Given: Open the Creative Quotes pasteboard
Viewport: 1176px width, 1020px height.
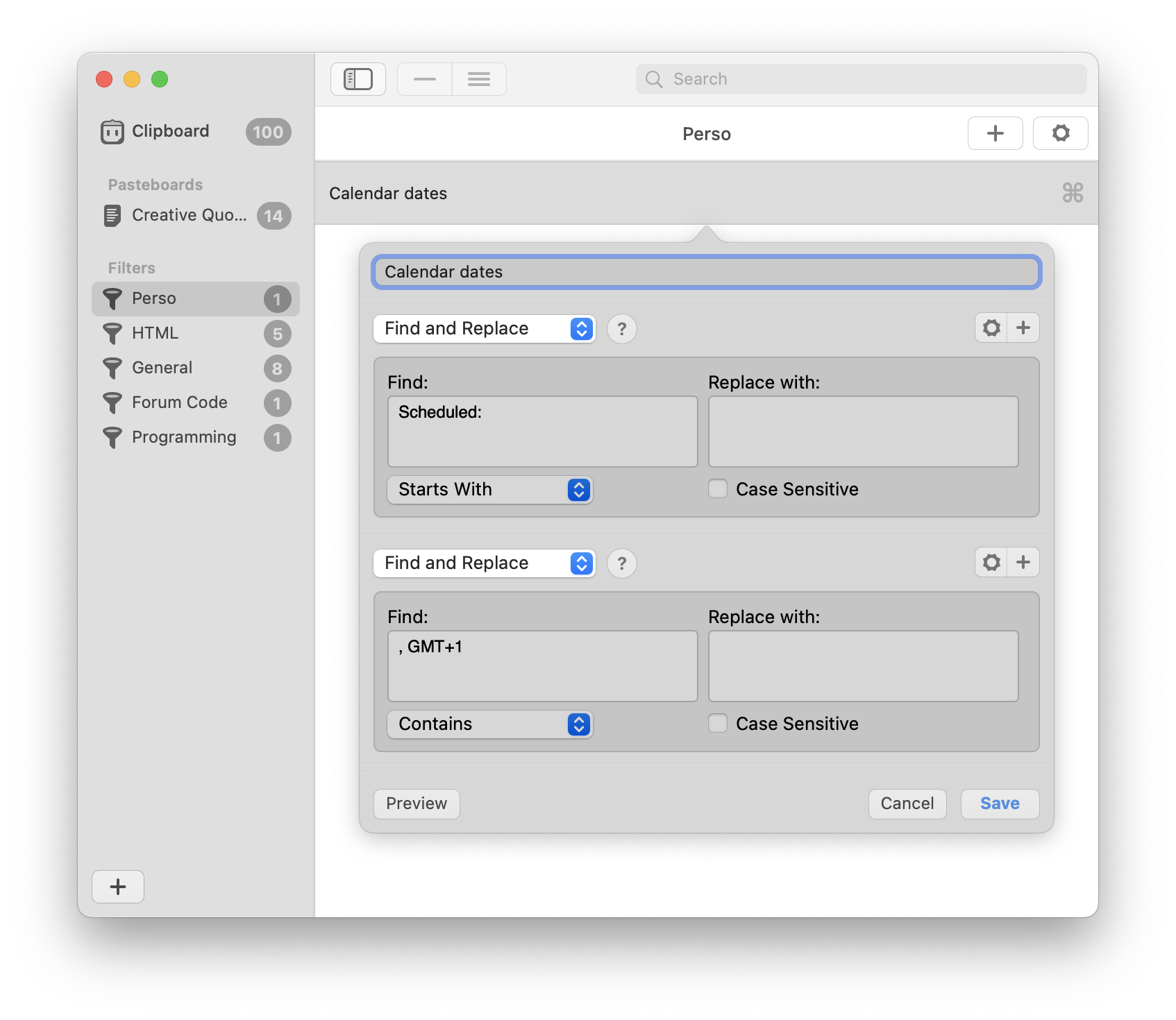Looking at the screenshot, I should [x=189, y=216].
